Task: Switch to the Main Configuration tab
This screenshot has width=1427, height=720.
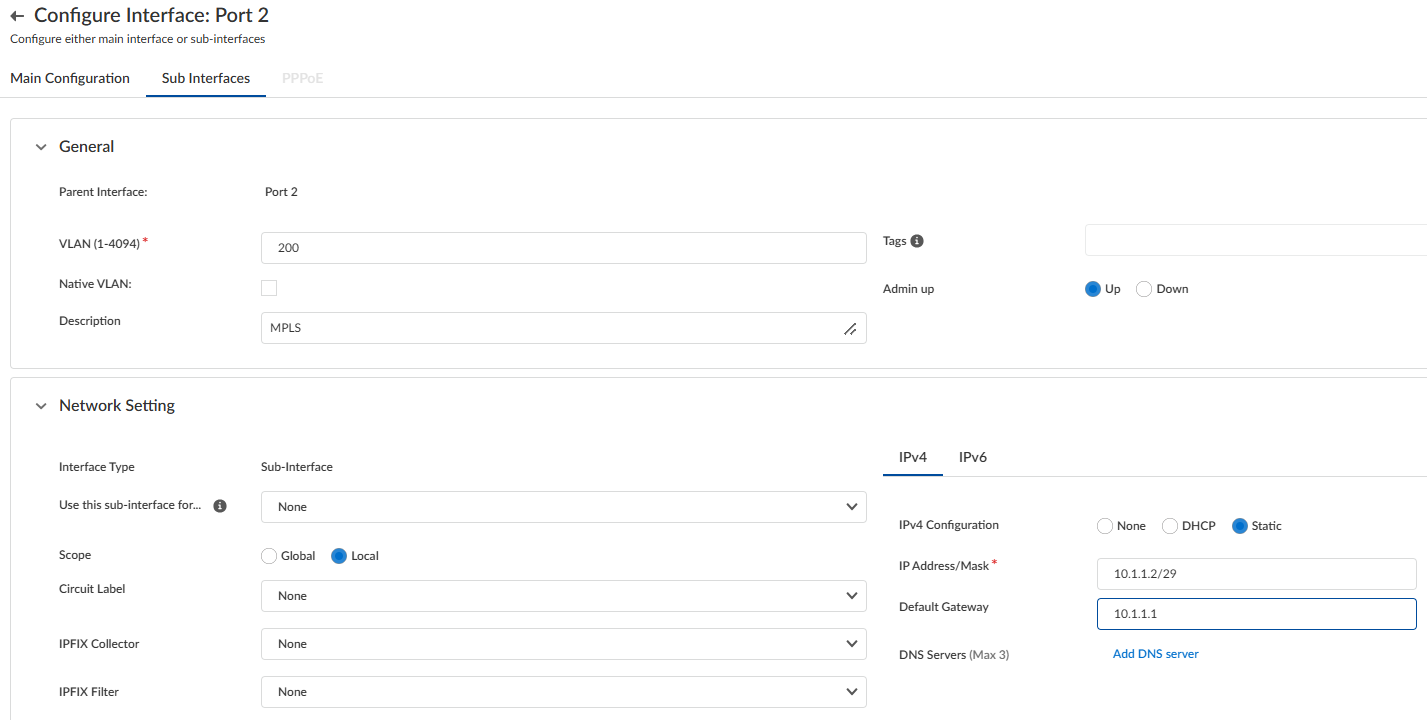Action: (70, 78)
